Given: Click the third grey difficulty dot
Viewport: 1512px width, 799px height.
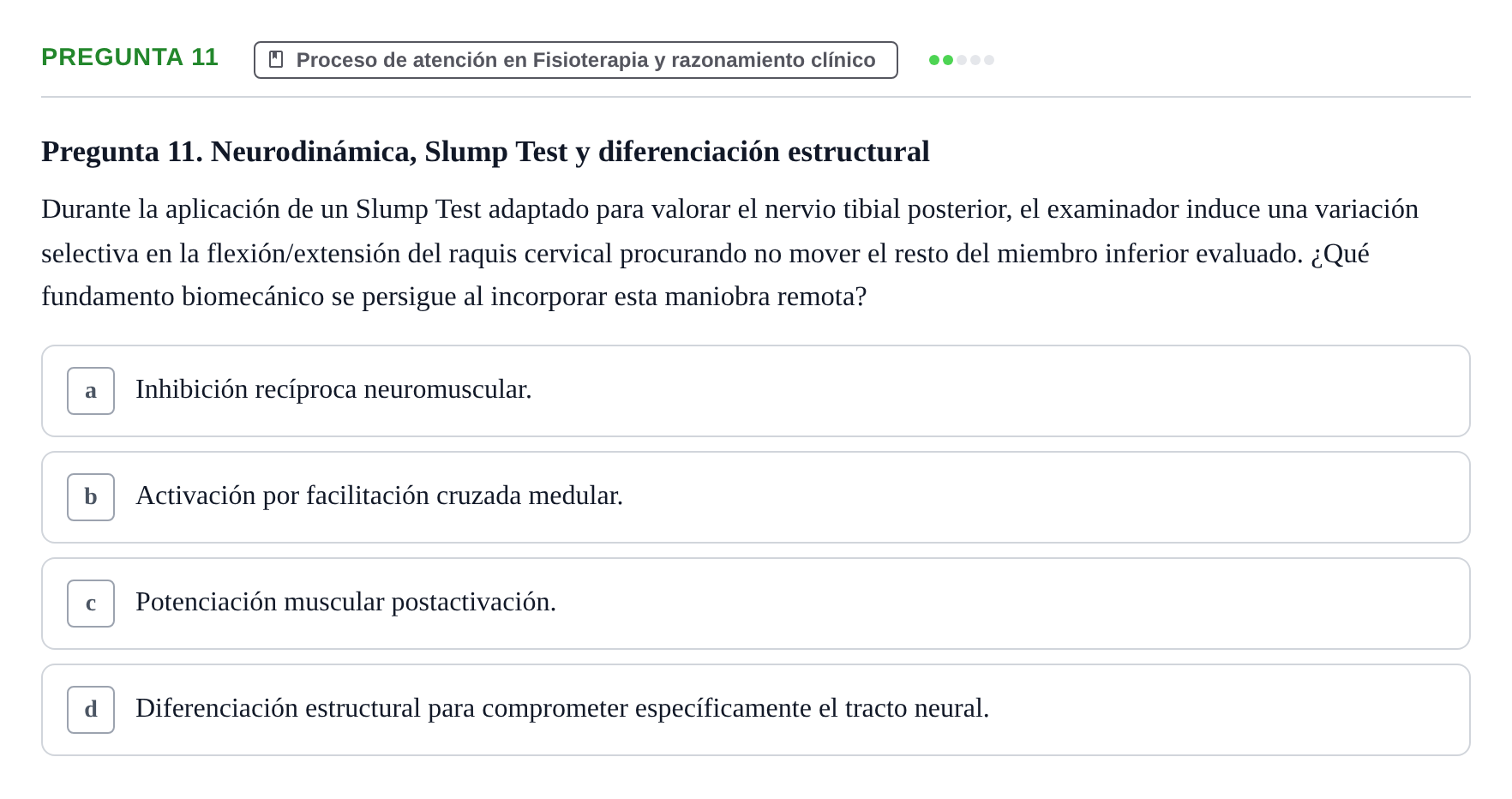Looking at the screenshot, I should [x=962, y=60].
